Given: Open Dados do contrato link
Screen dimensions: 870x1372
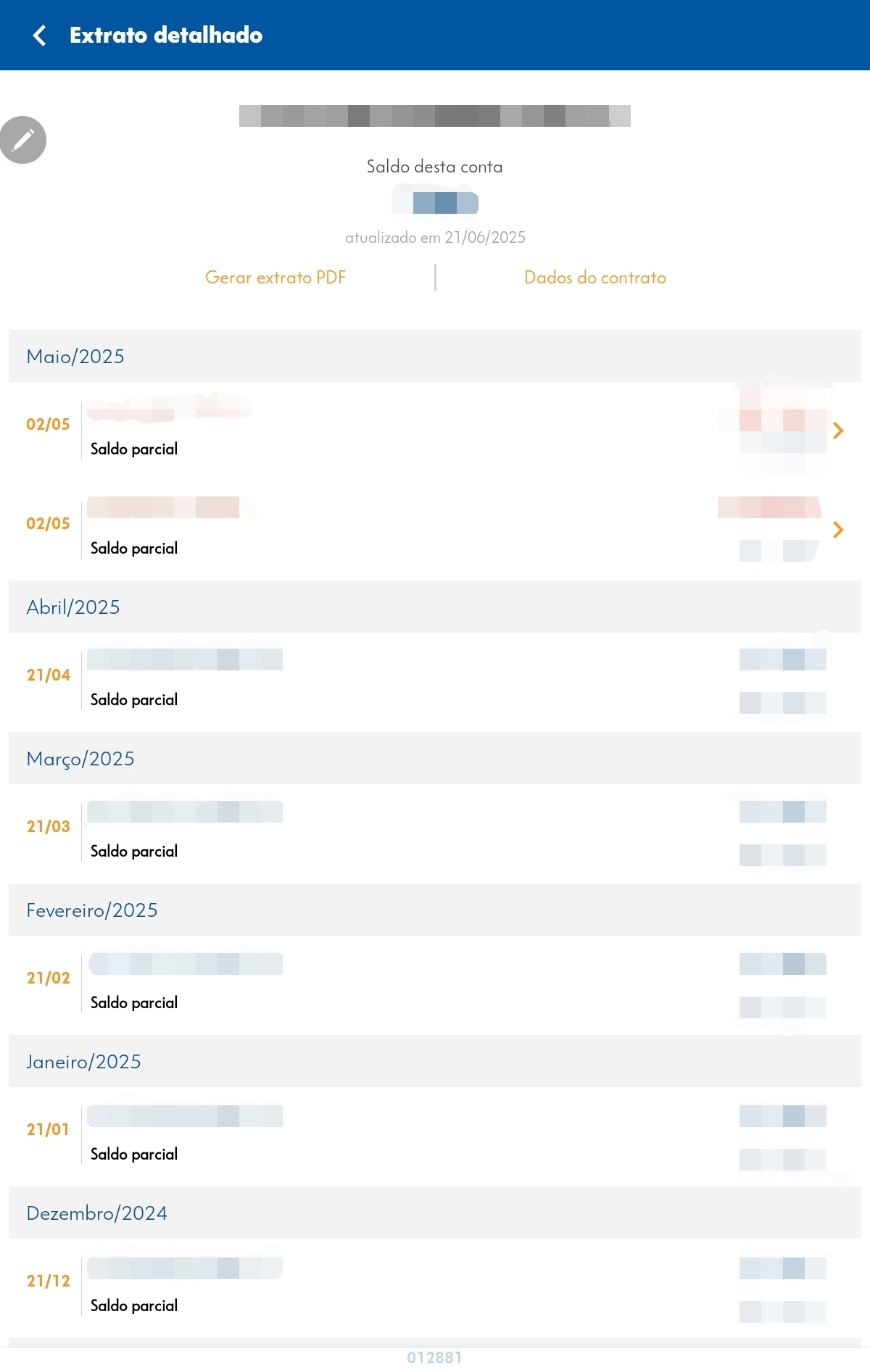Looking at the screenshot, I should pyautogui.click(x=595, y=278).
